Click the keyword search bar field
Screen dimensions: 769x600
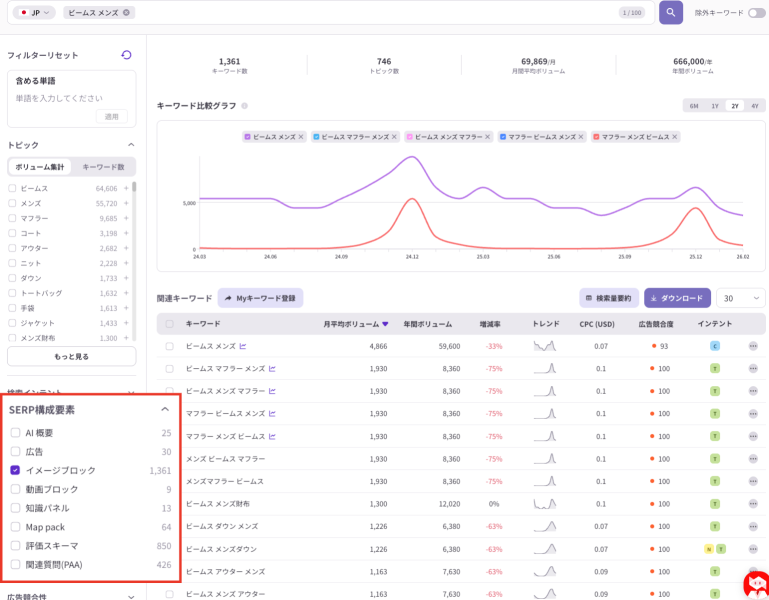pyautogui.click(x=331, y=13)
